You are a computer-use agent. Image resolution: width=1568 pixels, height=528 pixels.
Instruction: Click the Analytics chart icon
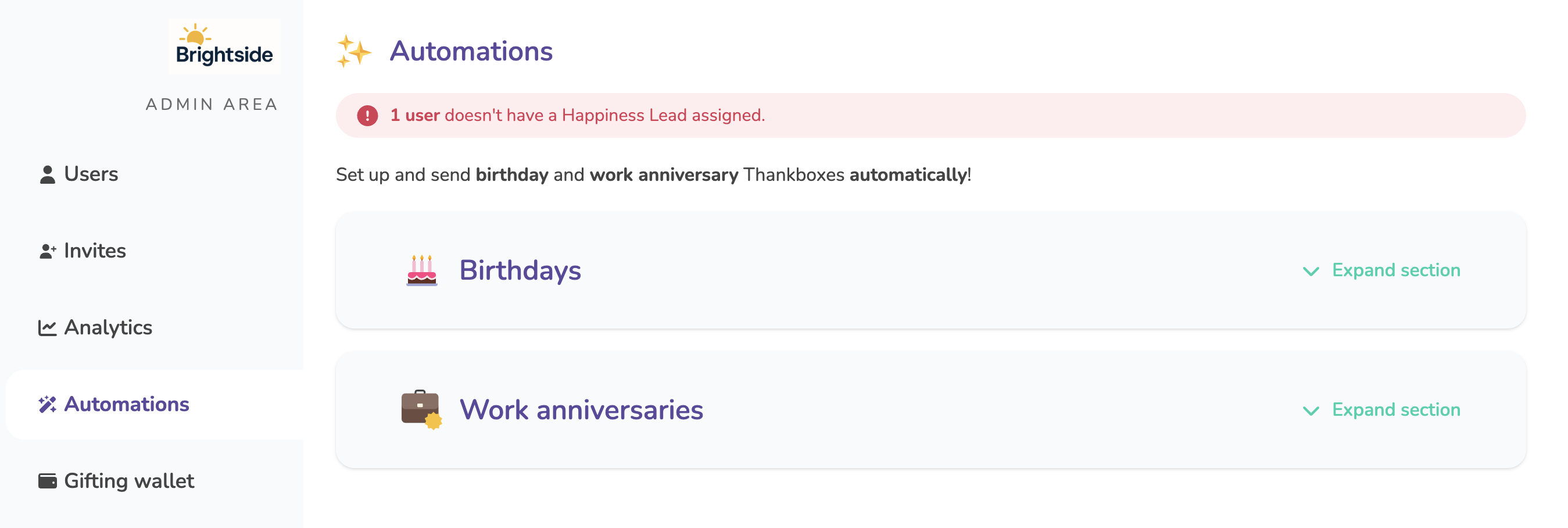point(48,327)
